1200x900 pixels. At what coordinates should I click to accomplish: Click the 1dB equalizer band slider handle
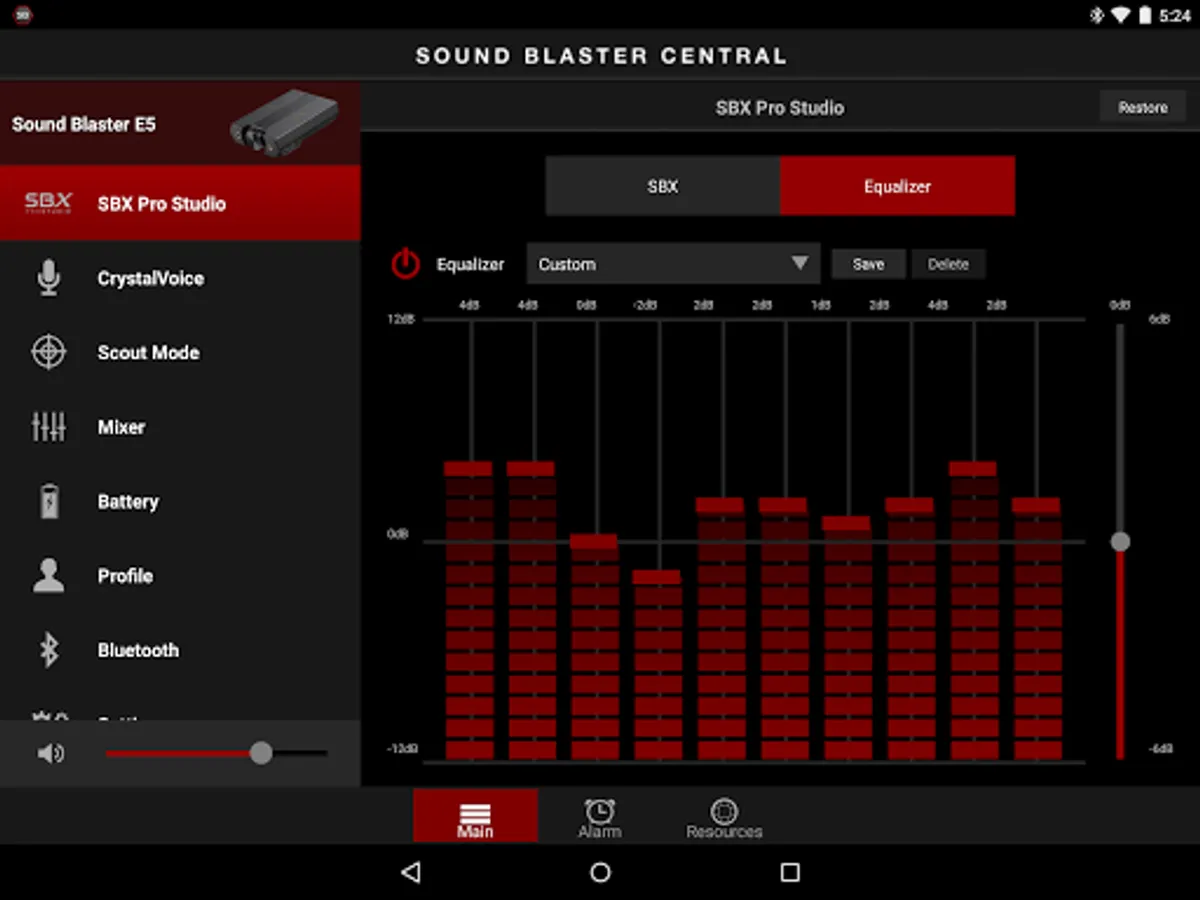pyautogui.click(x=847, y=523)
